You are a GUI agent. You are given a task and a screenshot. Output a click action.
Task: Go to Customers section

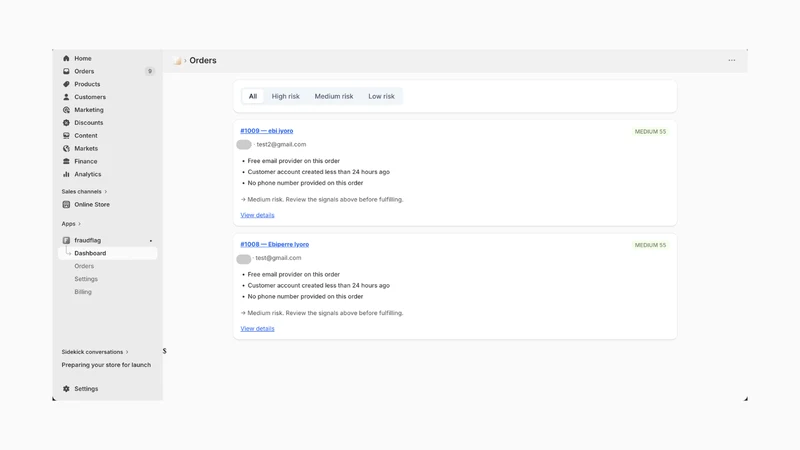90,97
